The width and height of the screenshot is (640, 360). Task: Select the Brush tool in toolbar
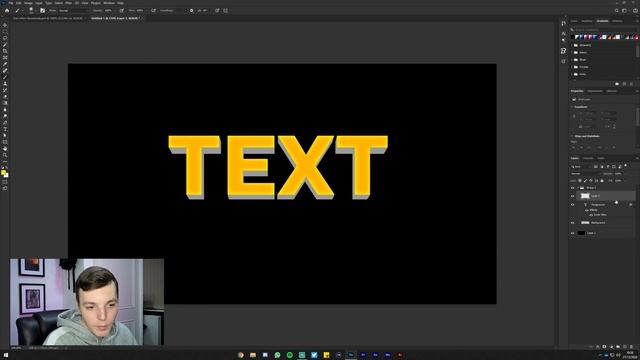pyautogui.click(x=5, y=77)
